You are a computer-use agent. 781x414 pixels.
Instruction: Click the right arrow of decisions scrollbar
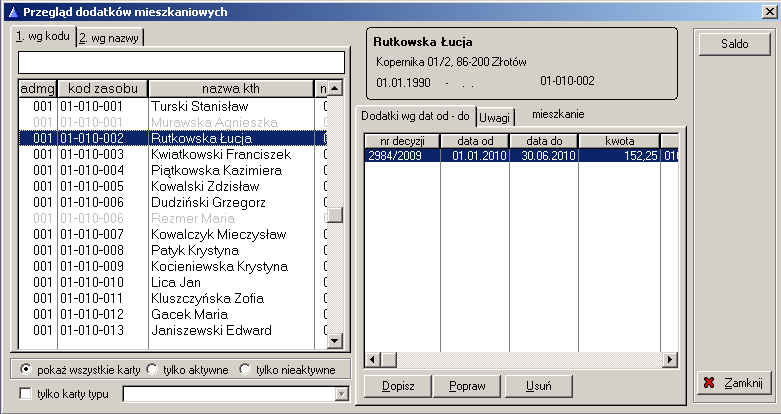(x=670, y=359)
